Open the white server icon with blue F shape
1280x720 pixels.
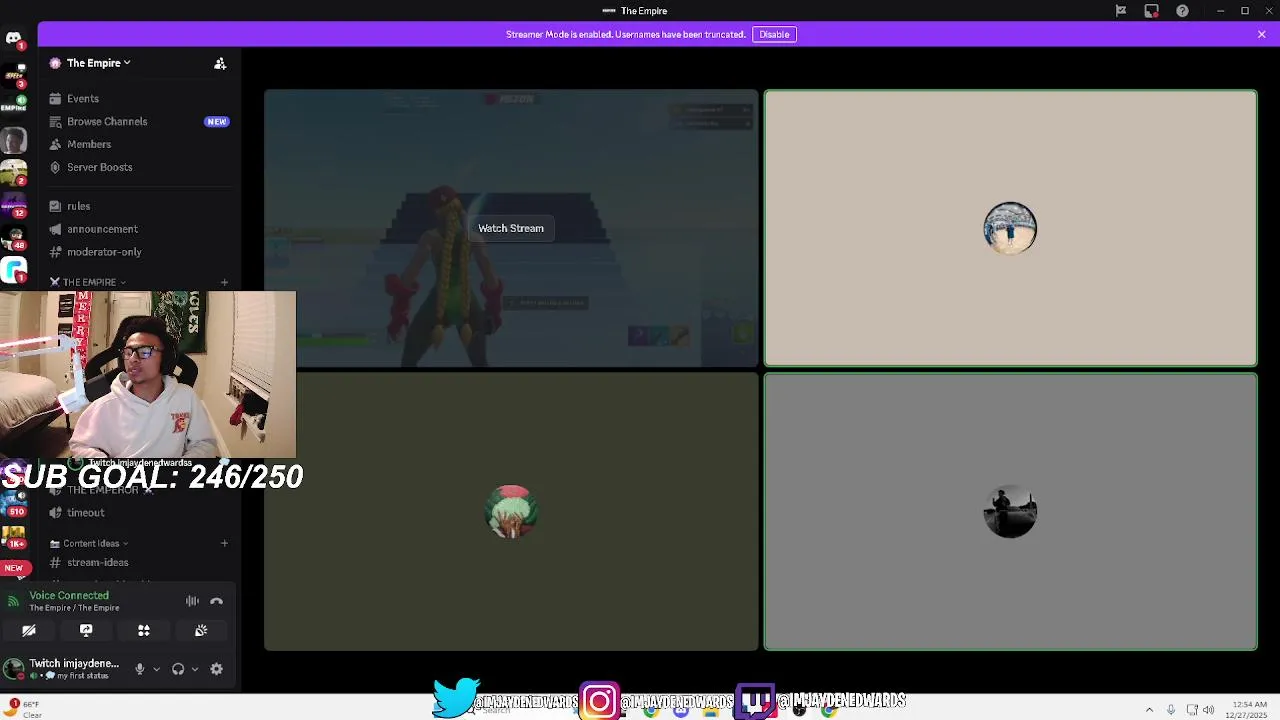pyautogui.click(x=14, y=270)
